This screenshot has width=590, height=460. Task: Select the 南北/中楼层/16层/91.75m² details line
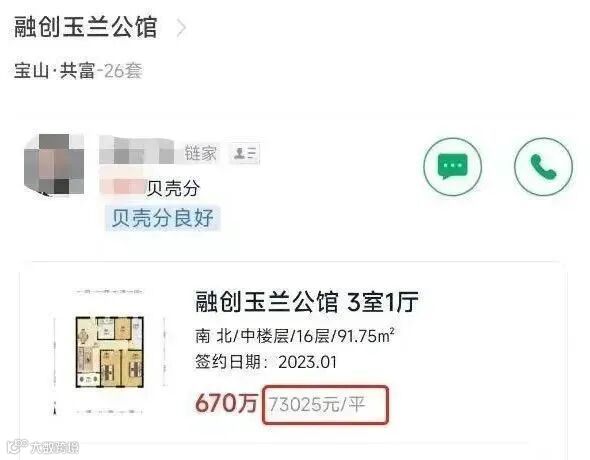pyautogui.click(x=295, y=336)
